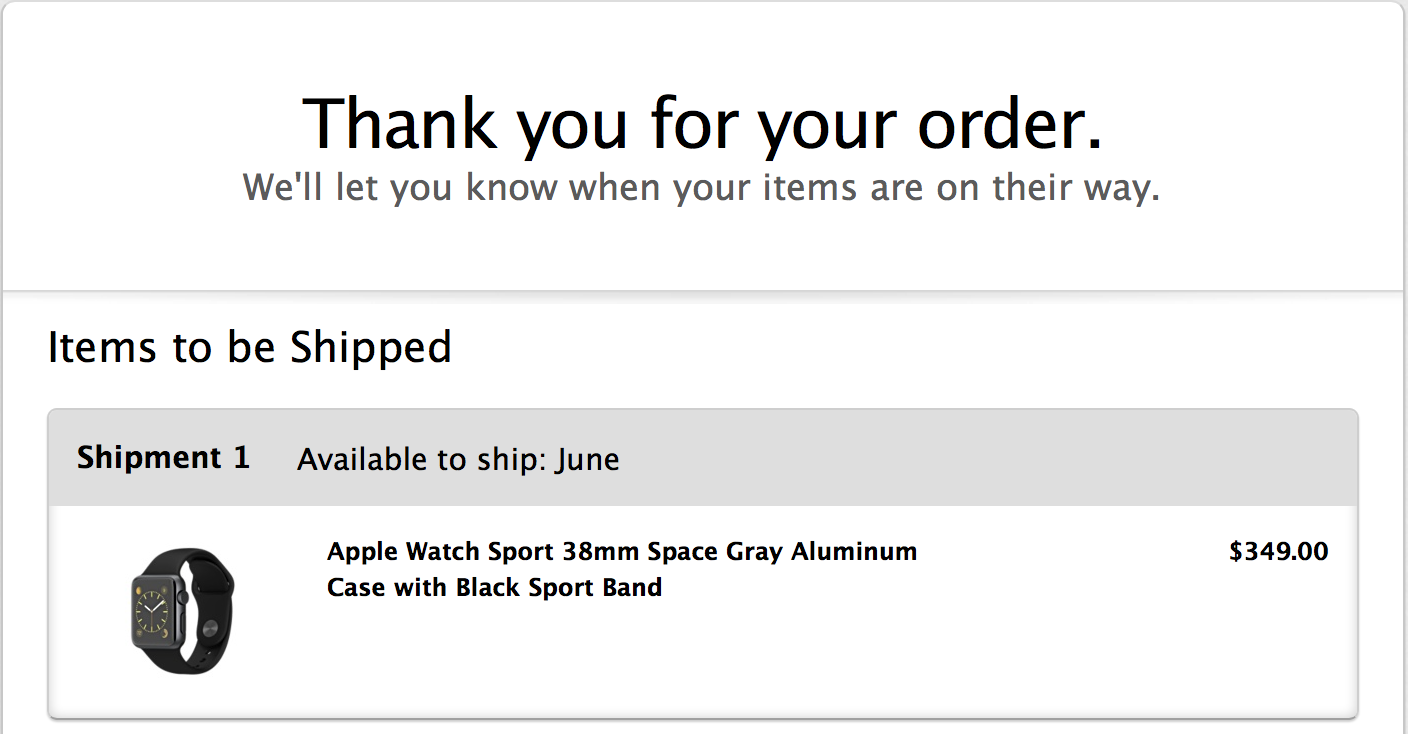The height and width of the screenshot is (734, 1408).
Task: Click the "Case with Black Sport Band" line
Action: (494, 587)
